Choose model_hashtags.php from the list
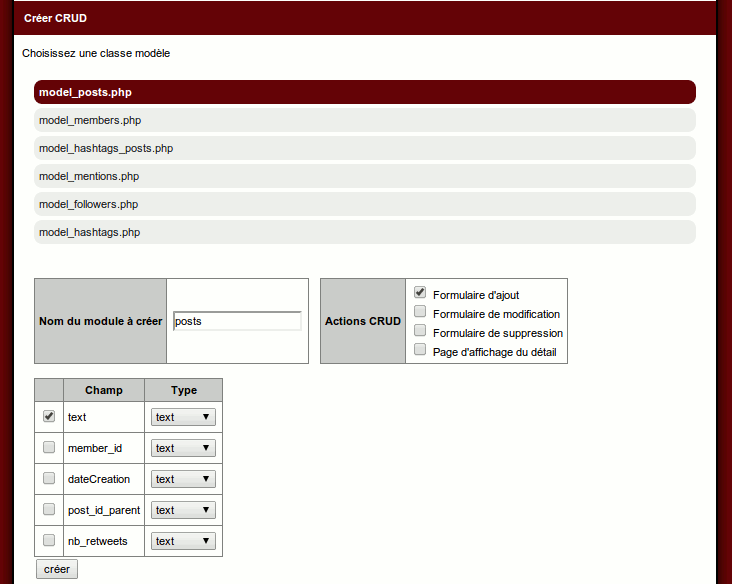Image resolution: width=732 pixels, height=584 pixels. click(89, 232)
